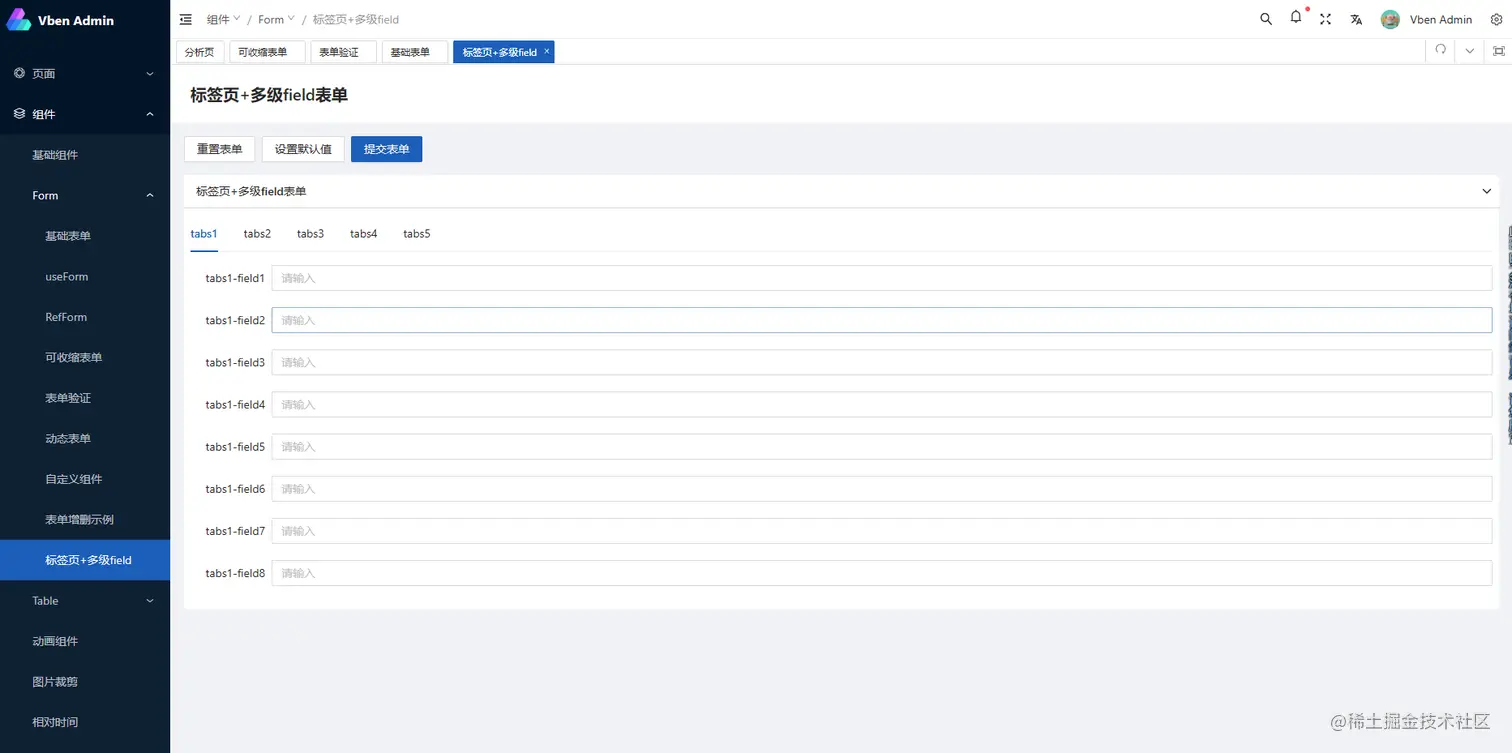The height and width of the screenshot is (753, 1512).
Task: Open the tab bar dropdown arrow
Action: click(1469, 51)
